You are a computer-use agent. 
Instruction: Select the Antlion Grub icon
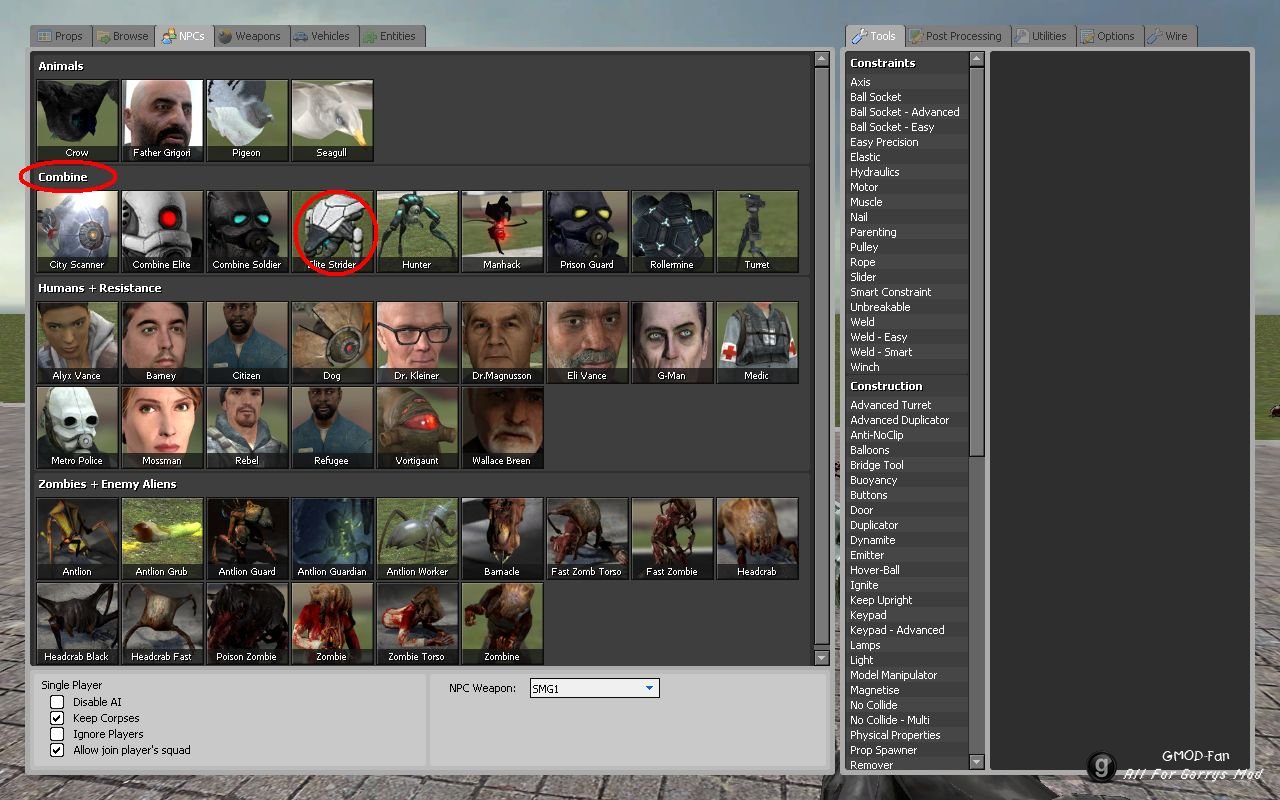tap(162, 538)
